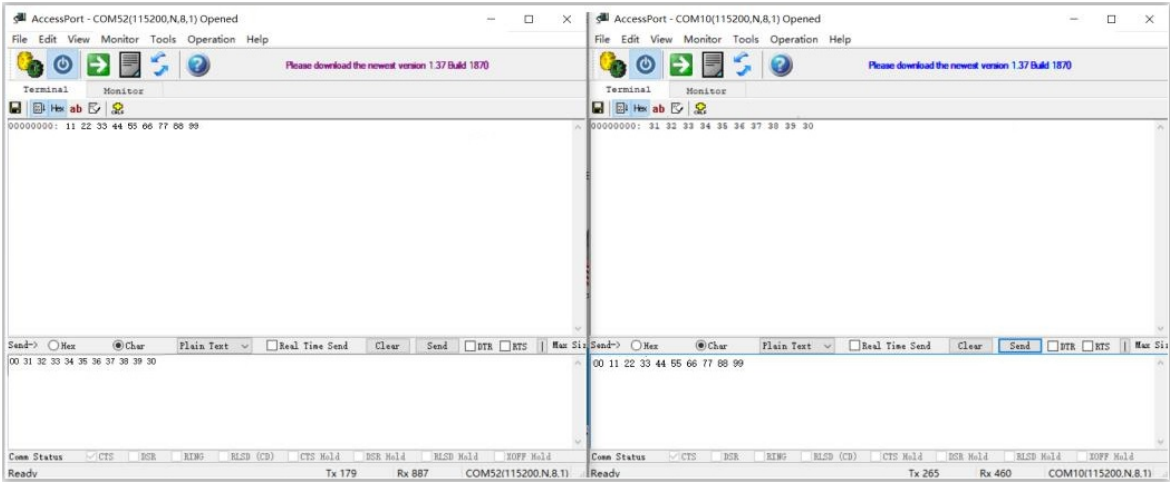
Task: Switch to the Monitor tab in the COM10 window
Action: pos(705,90)
